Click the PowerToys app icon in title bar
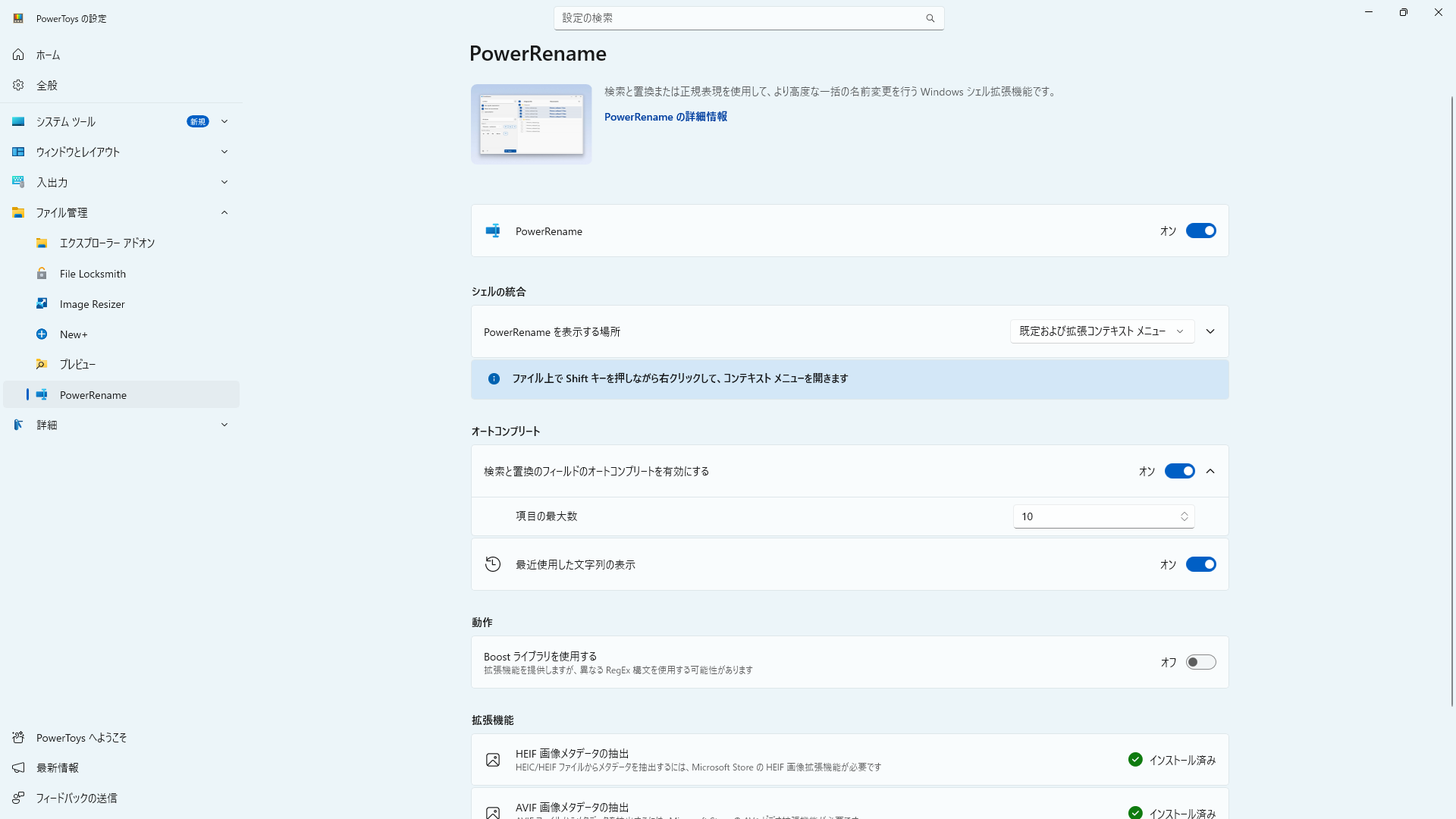This screenshot has width=1456, height=819. point(18,18)
